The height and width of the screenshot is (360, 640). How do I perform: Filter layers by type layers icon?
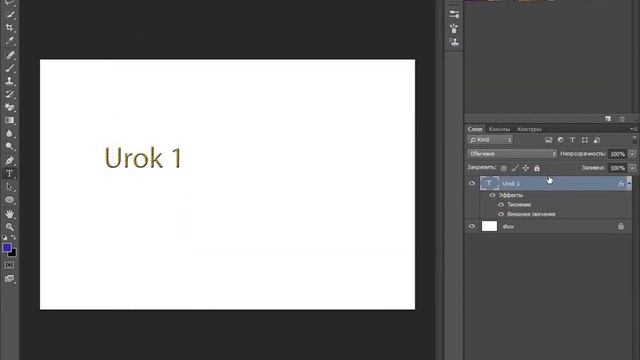click(572, 140)
